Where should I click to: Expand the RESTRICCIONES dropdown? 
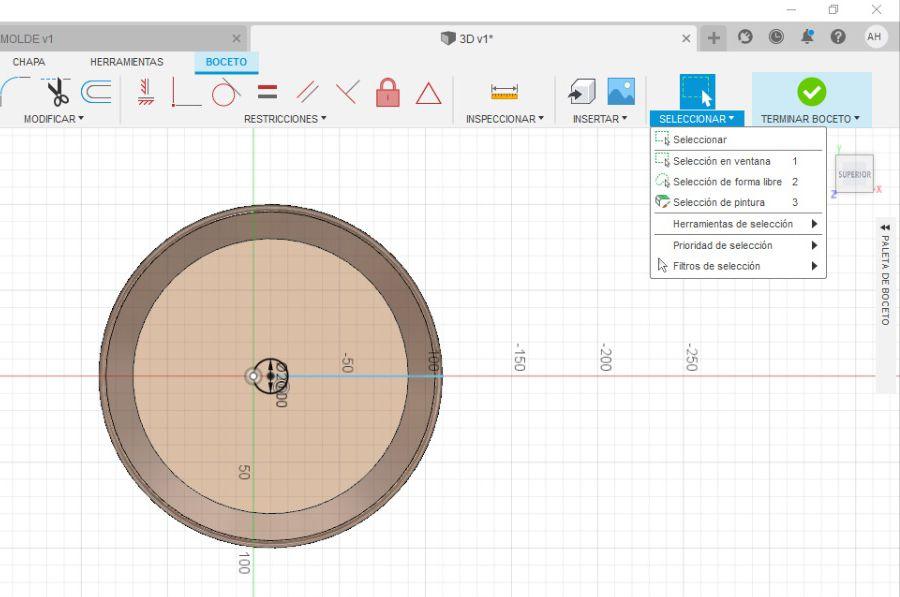pos(285,119)
